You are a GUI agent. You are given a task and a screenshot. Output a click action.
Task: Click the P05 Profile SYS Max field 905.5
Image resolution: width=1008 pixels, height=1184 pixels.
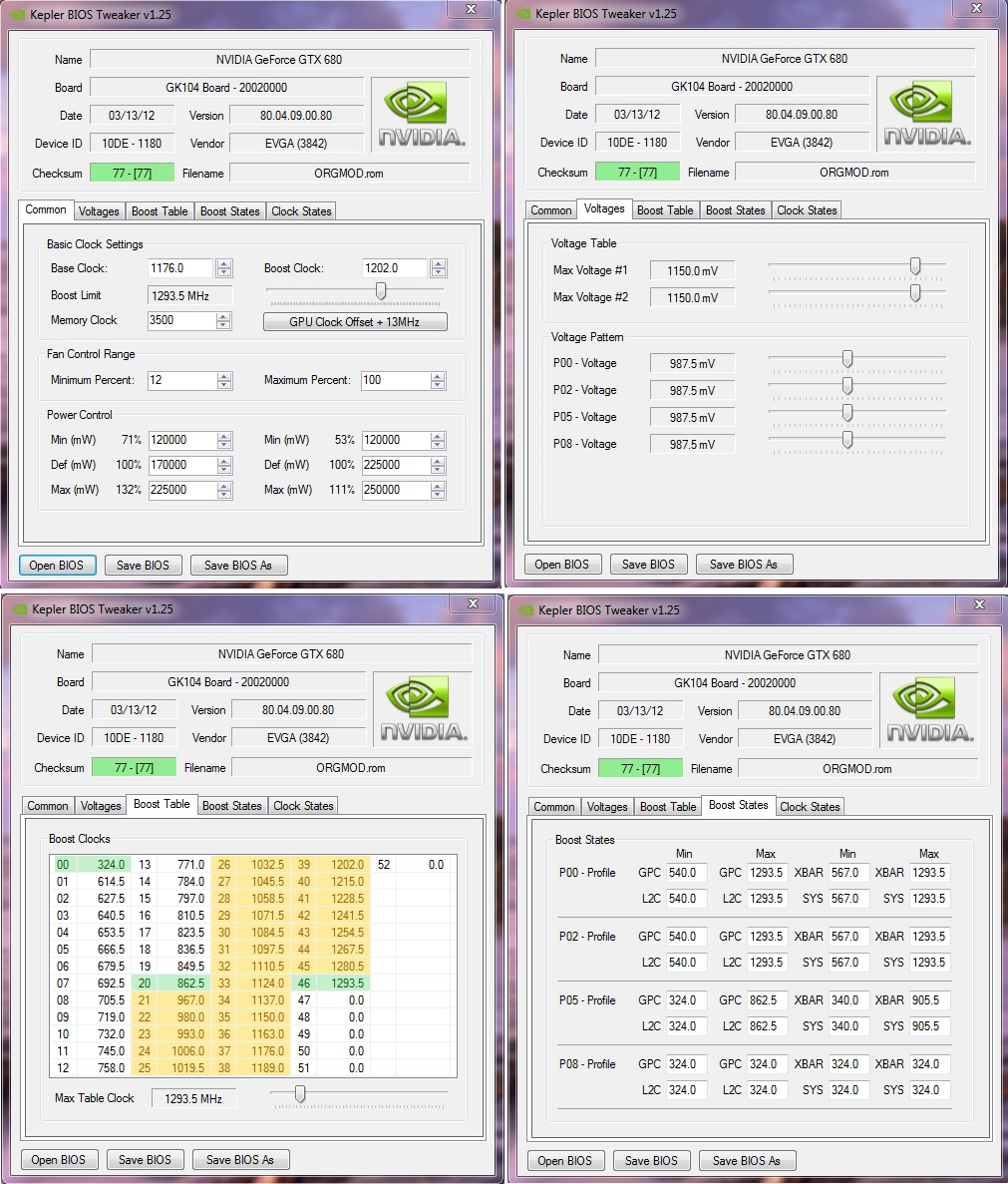pyautogui.click(x=929, y=1026)
